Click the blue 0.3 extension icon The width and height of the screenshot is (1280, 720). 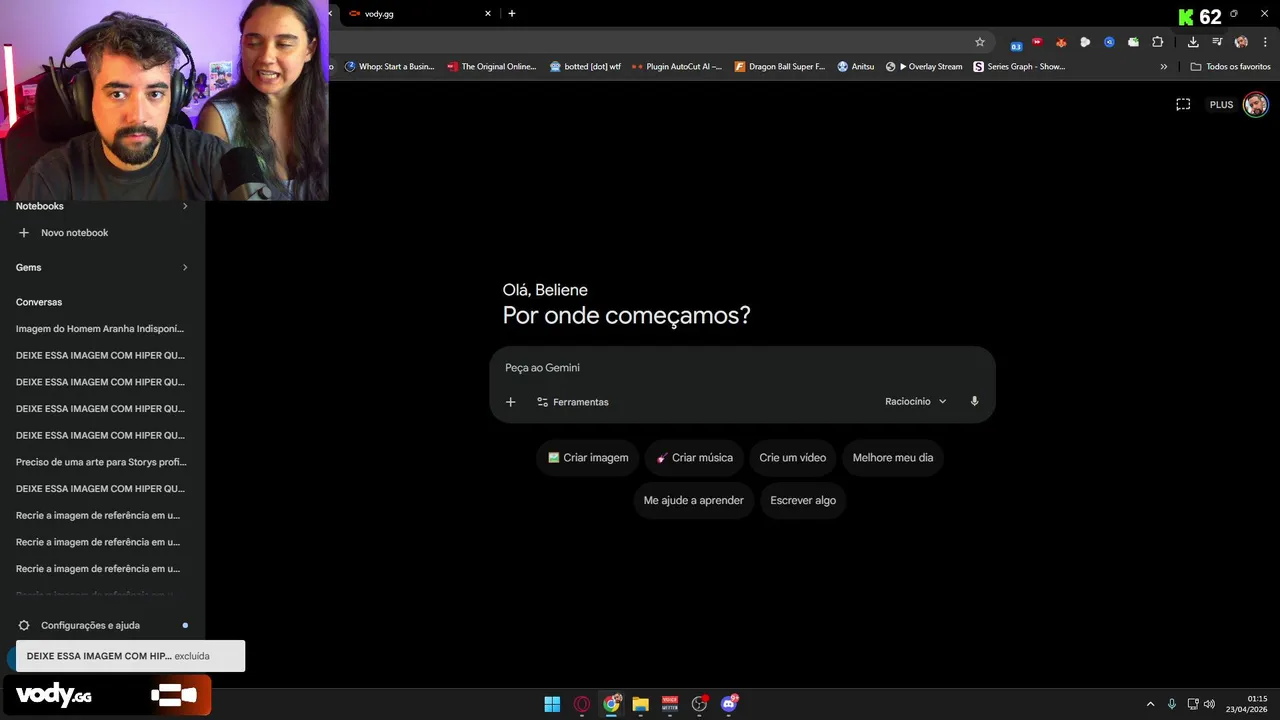pos(1016,44)
